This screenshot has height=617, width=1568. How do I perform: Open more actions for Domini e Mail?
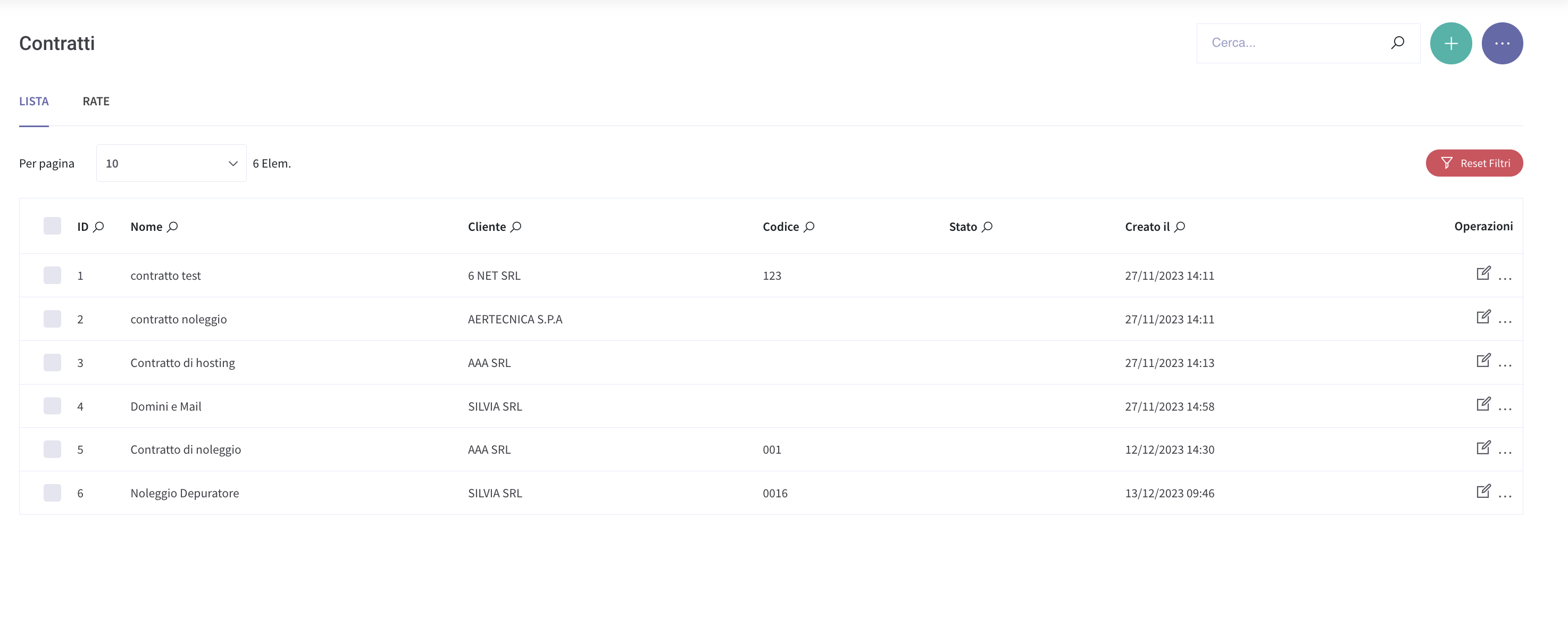[x=1505, y=409]
